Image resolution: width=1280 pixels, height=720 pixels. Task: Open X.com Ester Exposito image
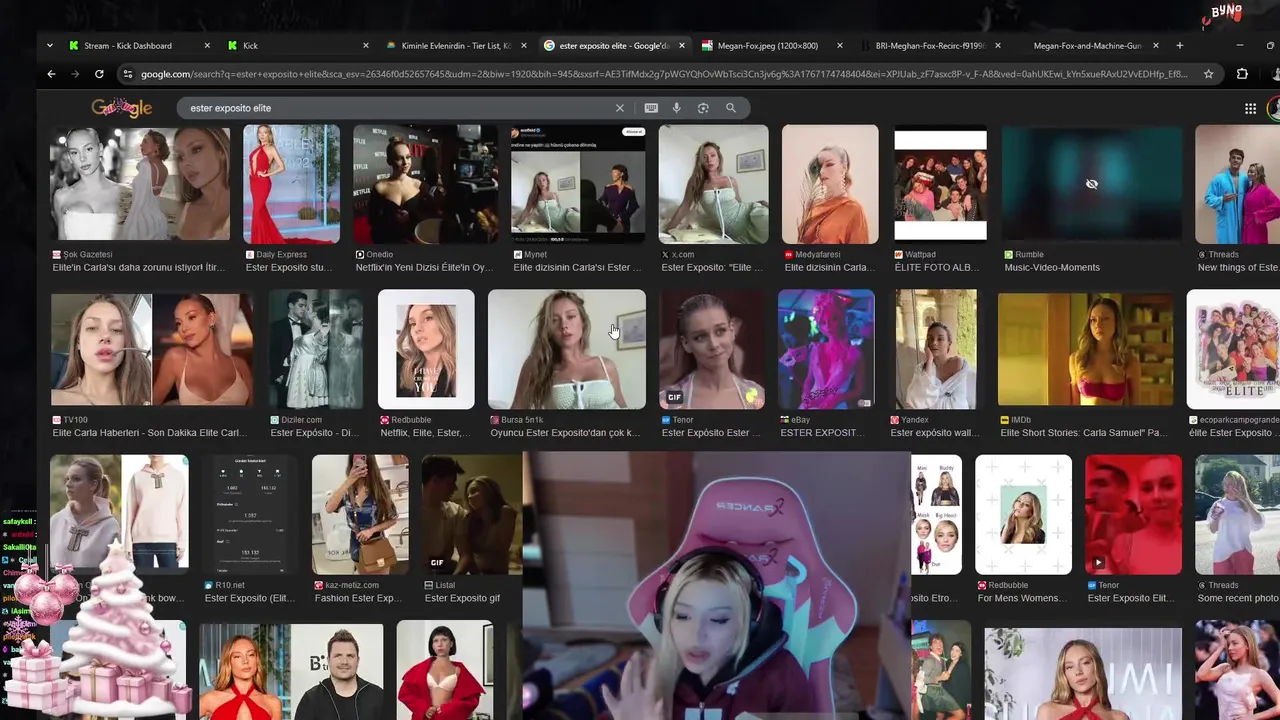pyautogui.click(x=713, y=184)
